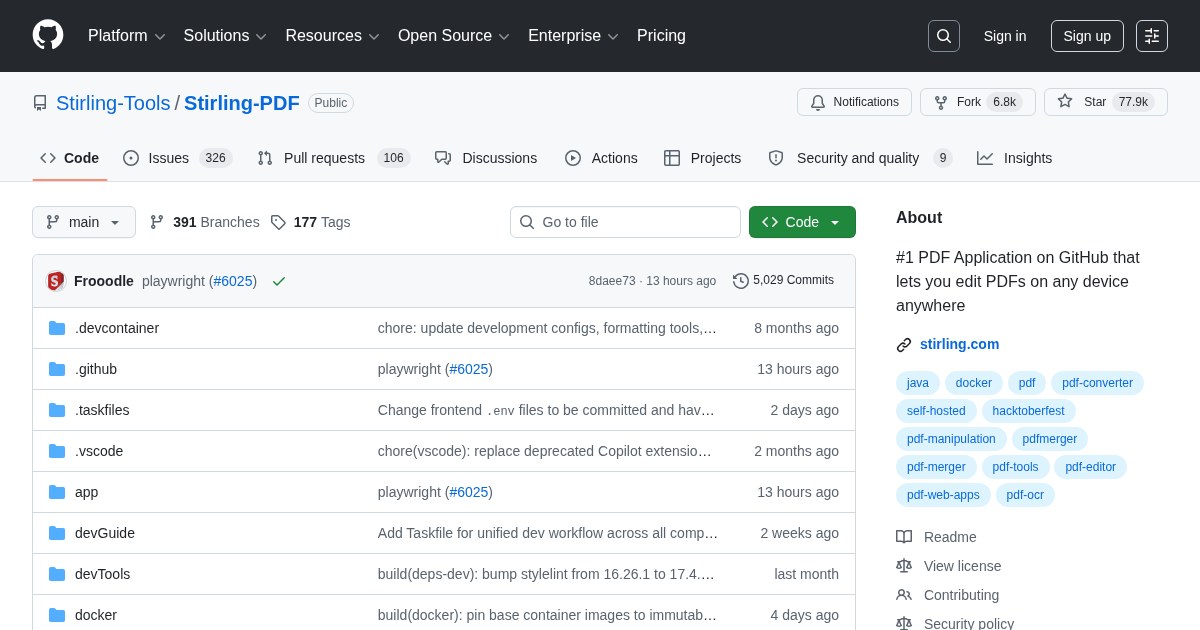Open the Stirling-PDF repository name link
The image size is (1200, 630).
242,103
